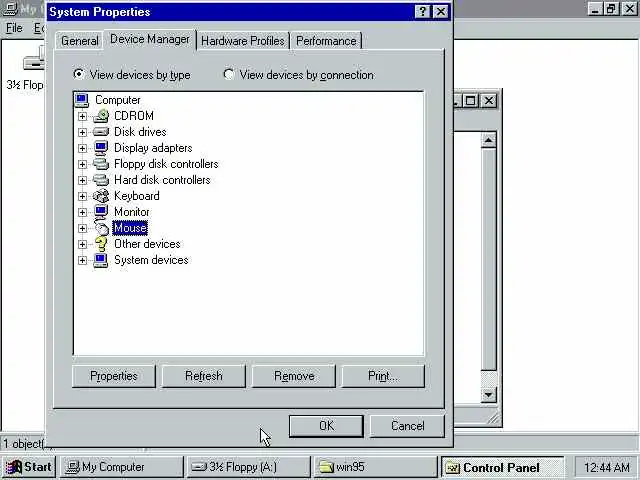
Task: Click the Monitor device icon
Action: pyautogui.click(x=101, y=212)
